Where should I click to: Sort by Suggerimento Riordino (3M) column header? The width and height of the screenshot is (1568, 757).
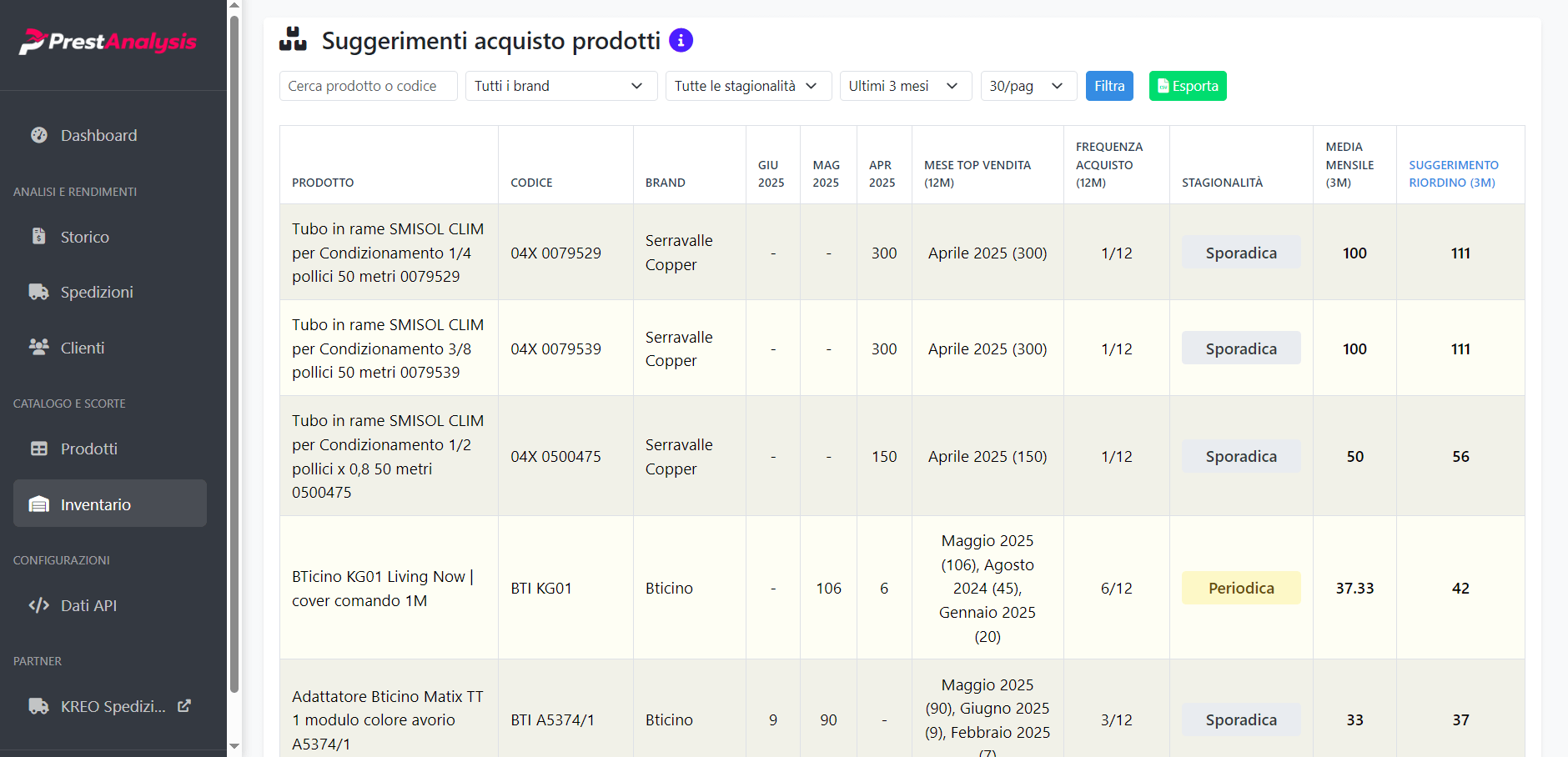click(1453, 173)
